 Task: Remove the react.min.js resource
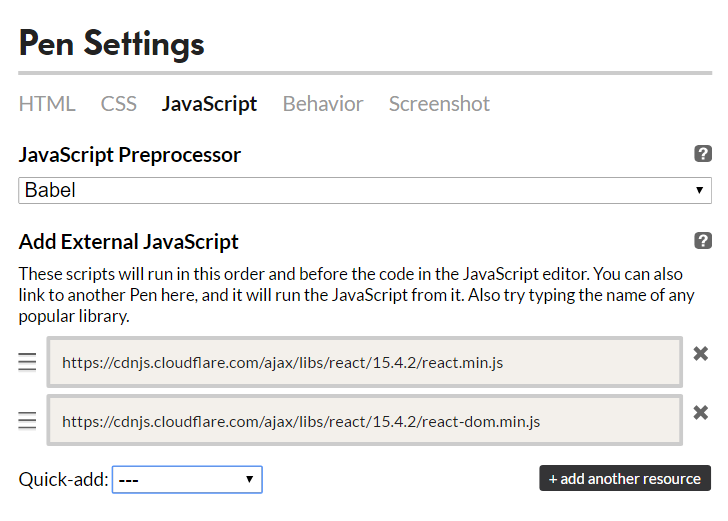[x=701, y=354]
